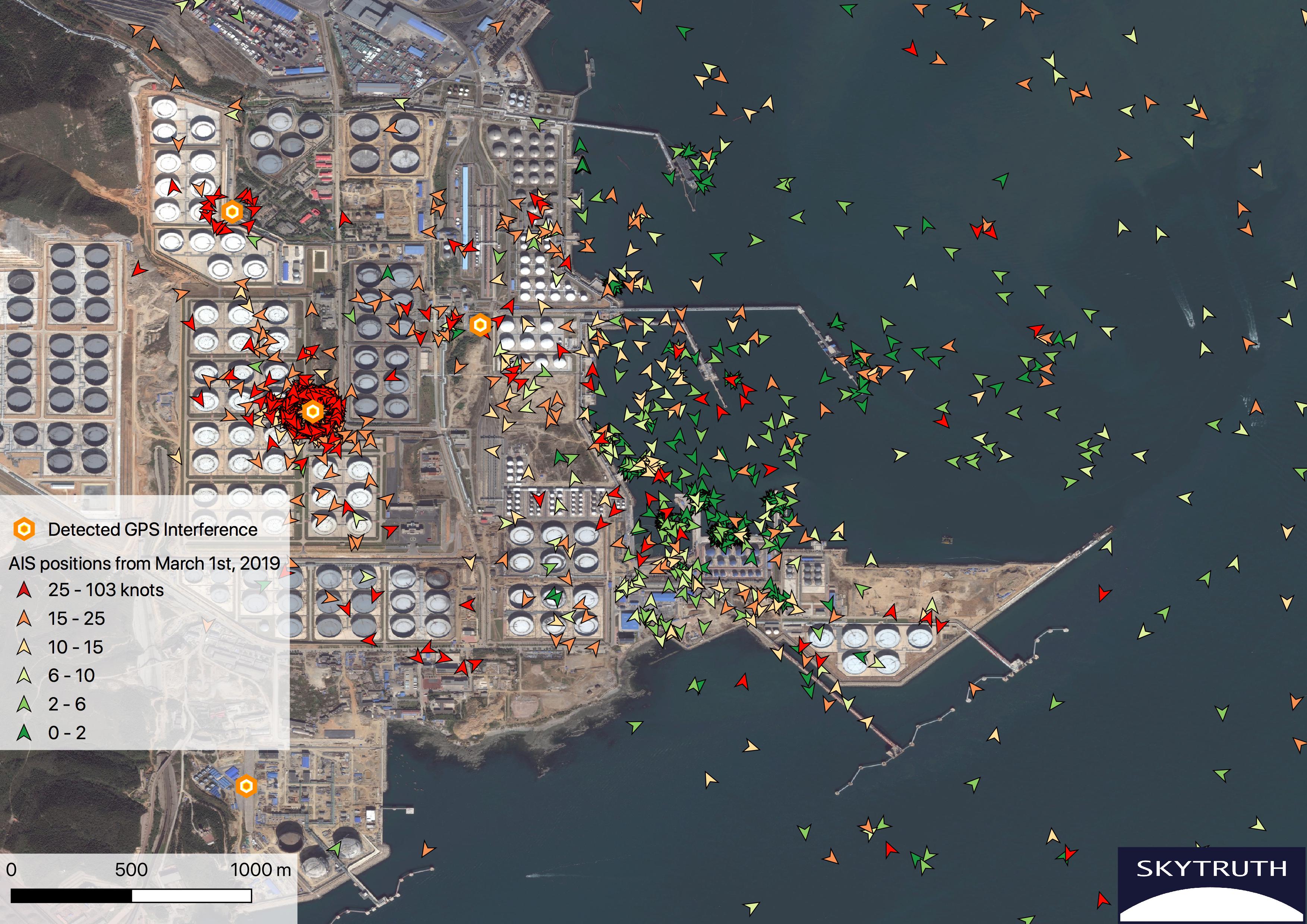The height and width of the screenshot is (924, 1307).
Task: Click the red 25 - 103 knots legend arrow
Action: pos(24,589)
